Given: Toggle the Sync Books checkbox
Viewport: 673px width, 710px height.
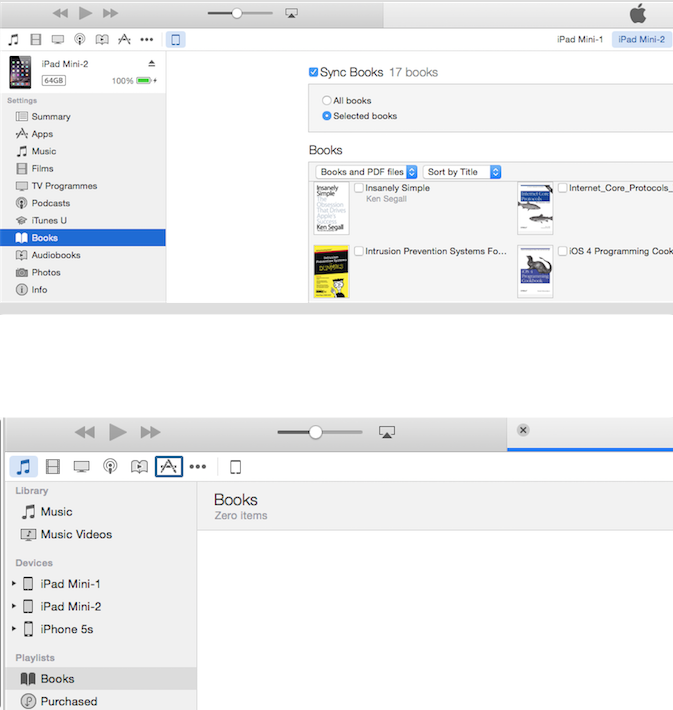Looking at the screenshot, I should pyautogui.click(x=313, y=72).
